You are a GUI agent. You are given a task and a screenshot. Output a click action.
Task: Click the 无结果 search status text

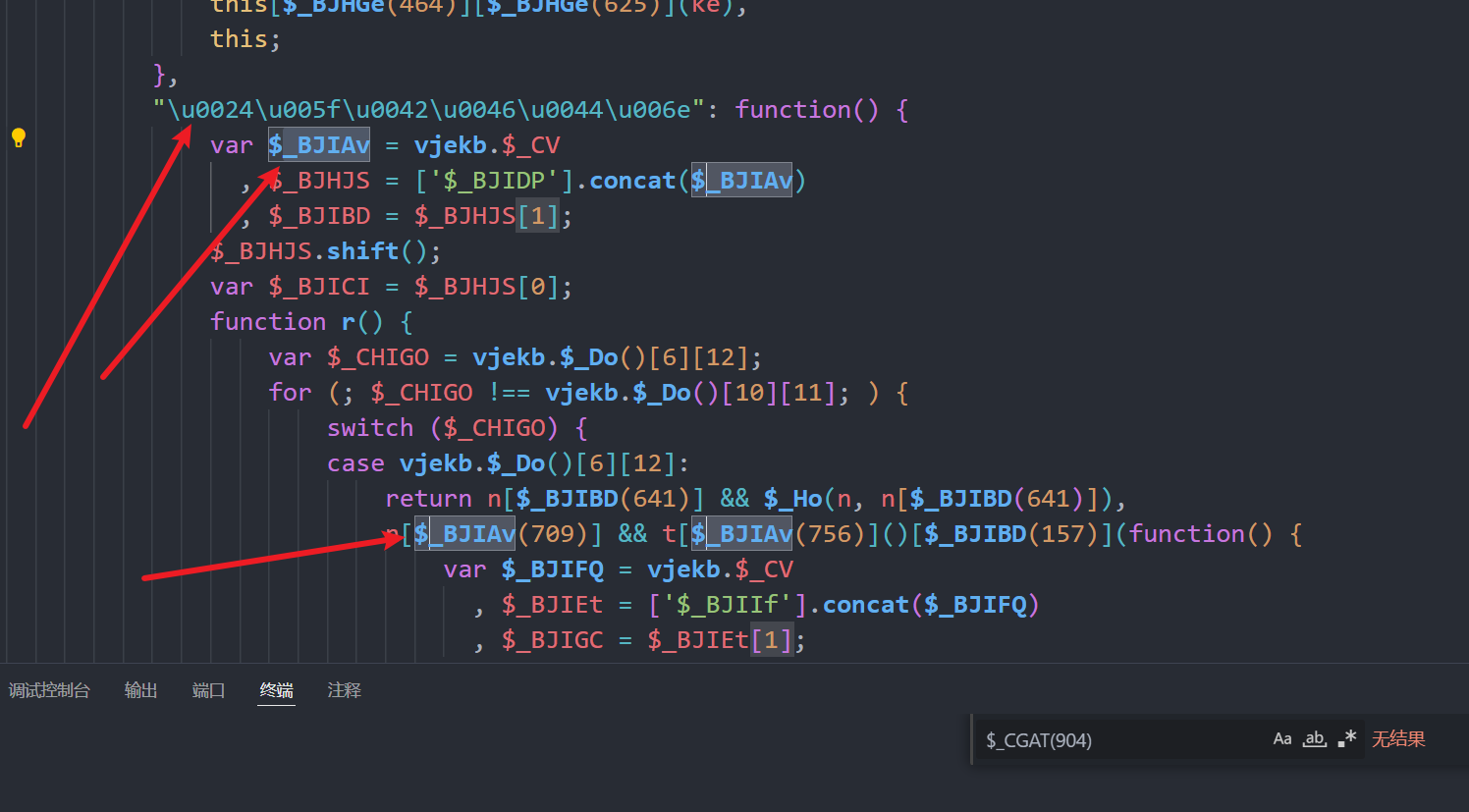1397,739
